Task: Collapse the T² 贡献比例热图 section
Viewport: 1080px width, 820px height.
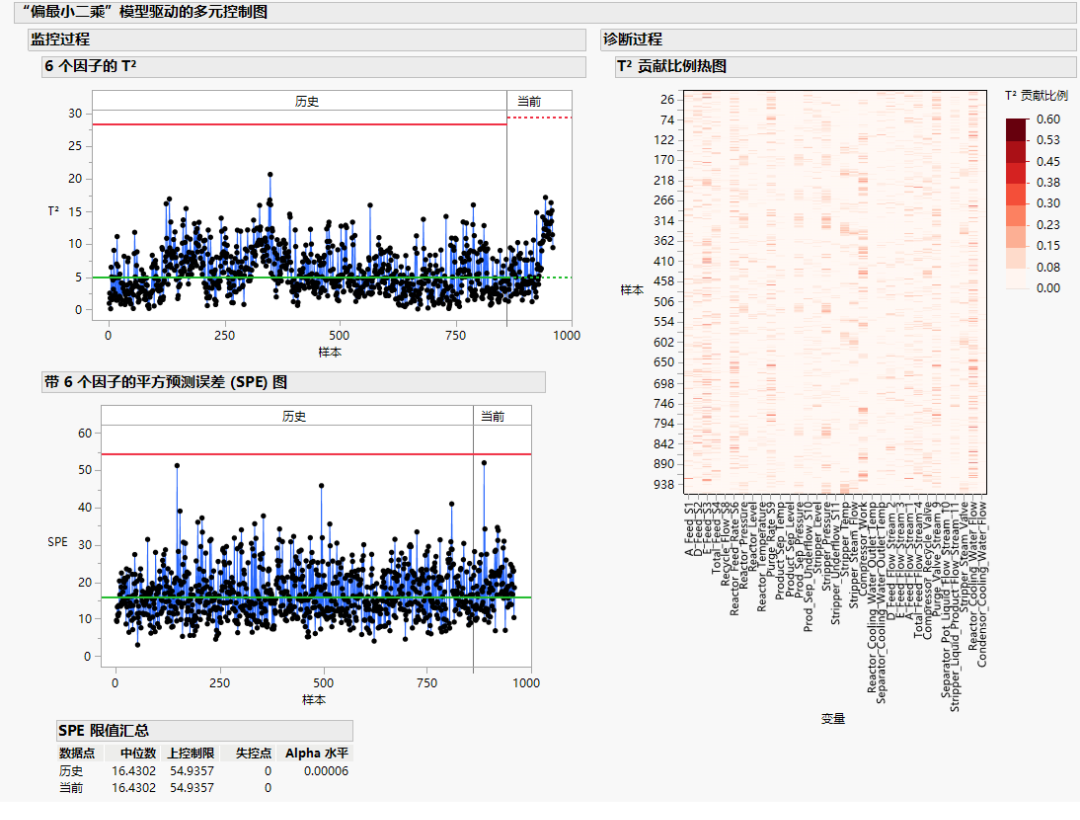Action: [x=845, y=66]
